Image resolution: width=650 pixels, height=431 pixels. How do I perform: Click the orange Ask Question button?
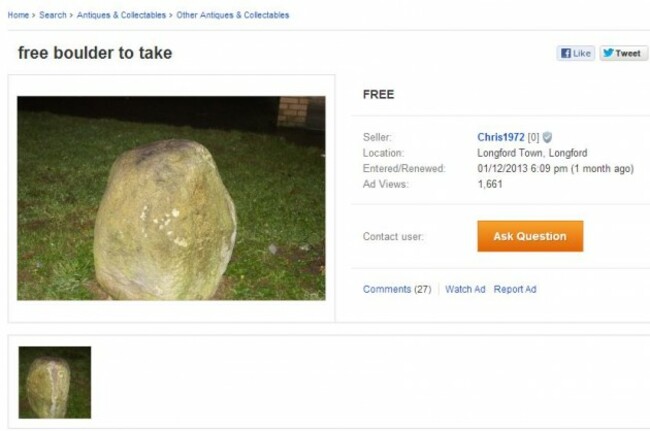click(x=530, y=236)
